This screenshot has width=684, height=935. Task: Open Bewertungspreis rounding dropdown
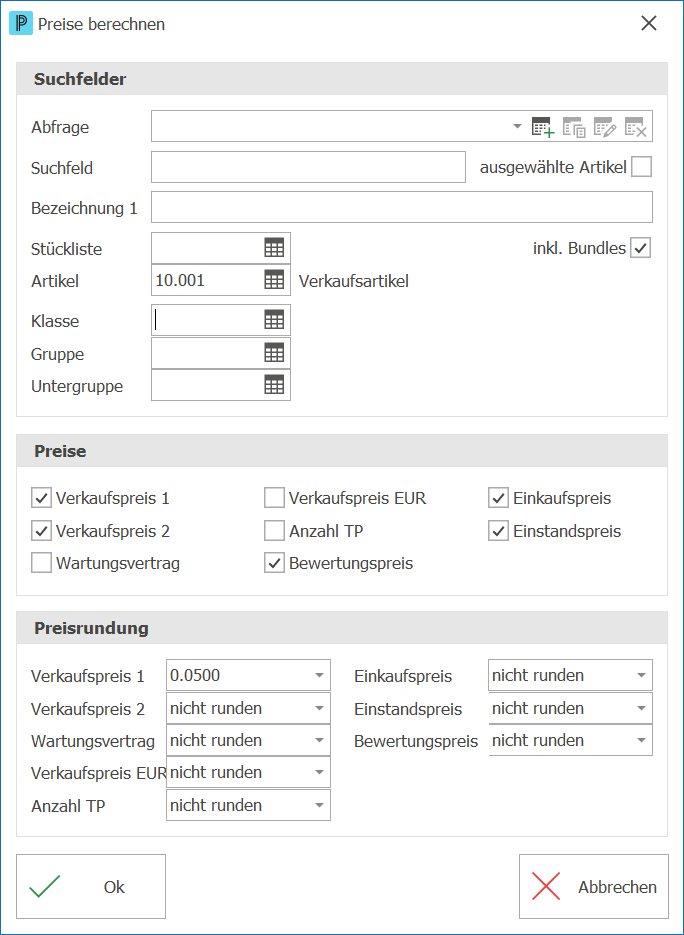(x=642, y=741)
